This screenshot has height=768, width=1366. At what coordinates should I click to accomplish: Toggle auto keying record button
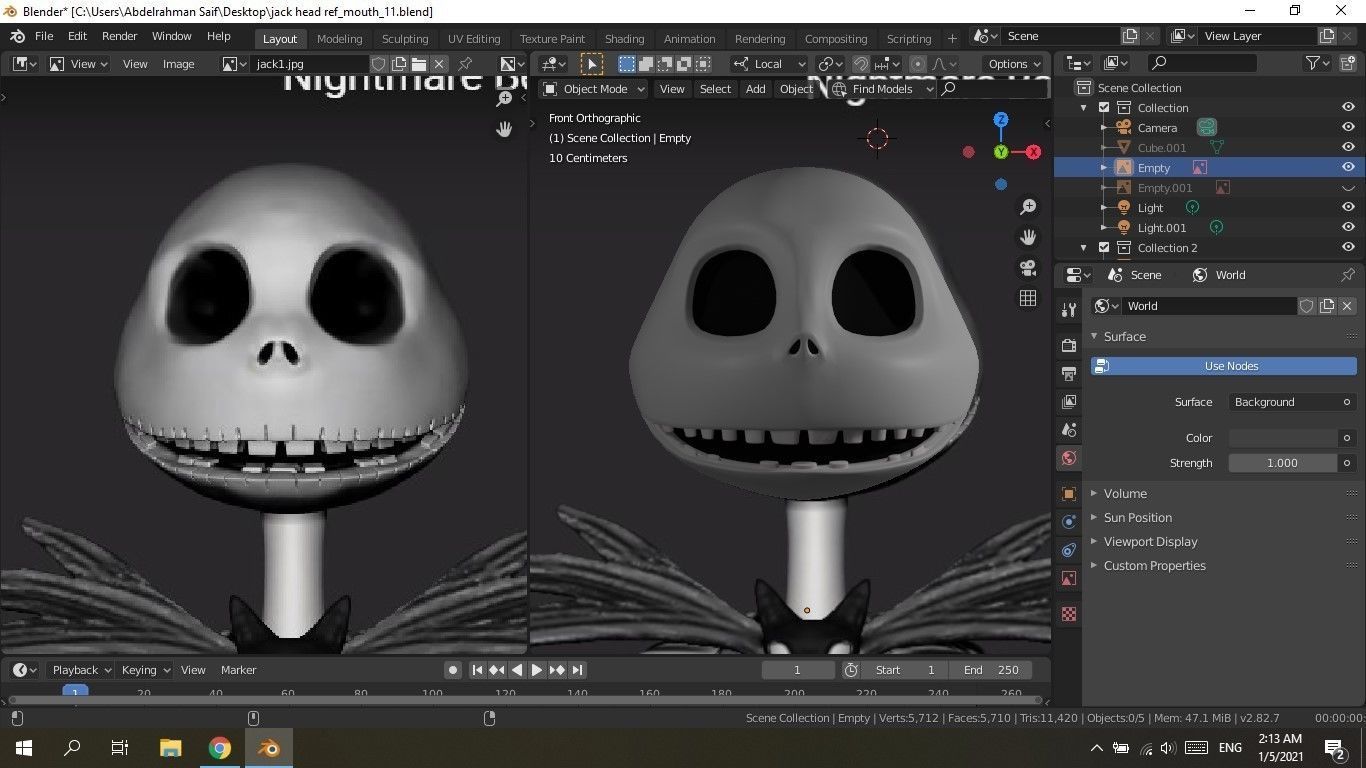[x=453, y=670]
